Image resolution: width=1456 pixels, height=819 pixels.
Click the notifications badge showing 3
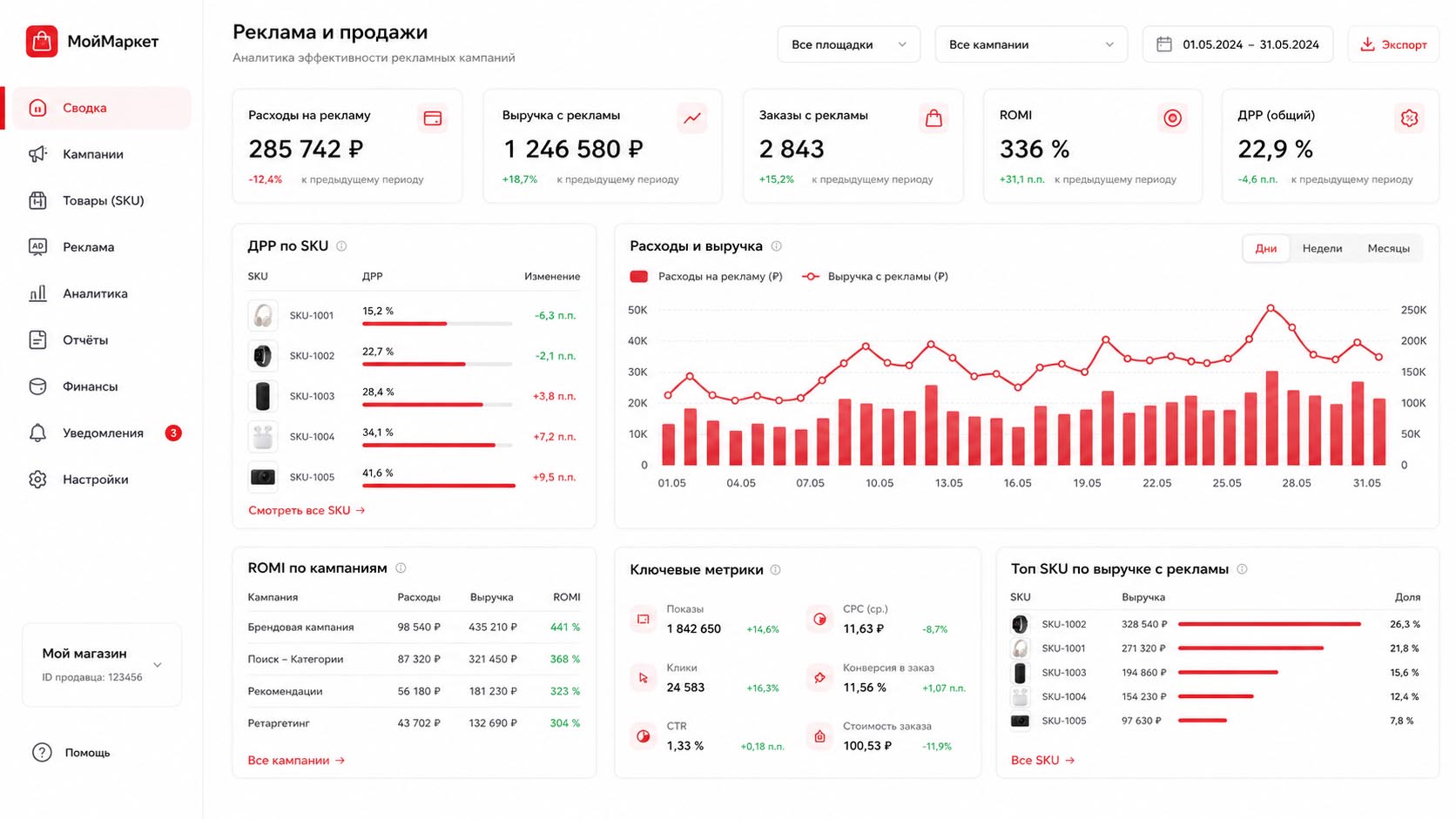[173, 433]
